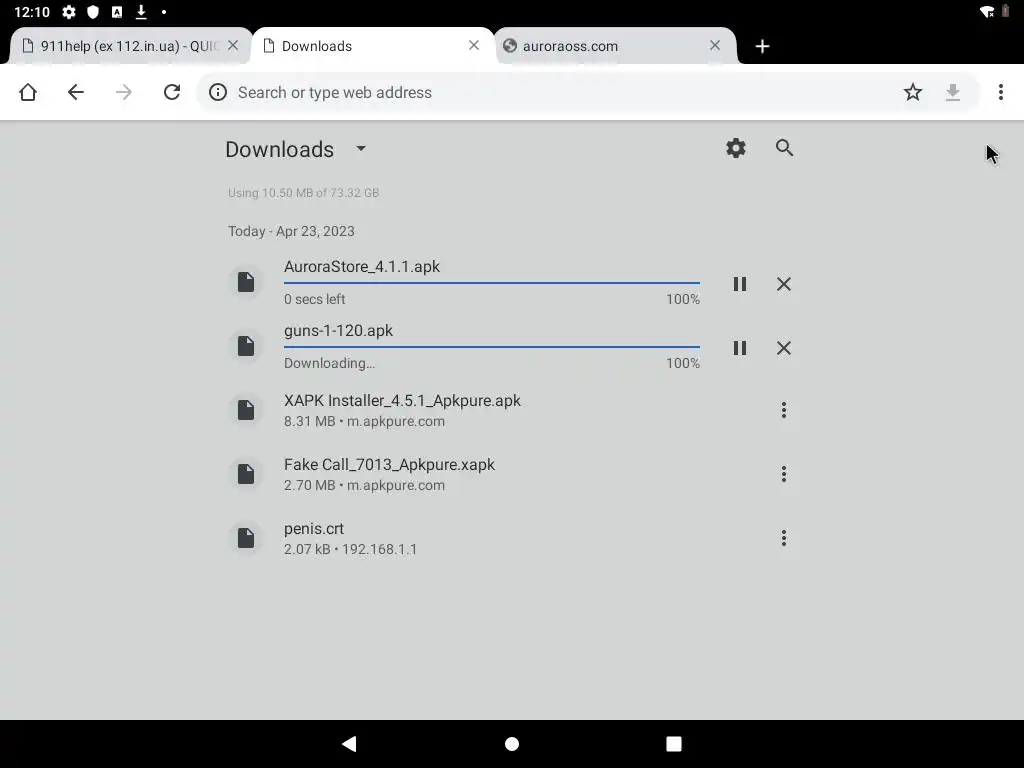Tap Android recent apps square button
The width and height of the screenshot is (1024, 768).
point(674,744)
